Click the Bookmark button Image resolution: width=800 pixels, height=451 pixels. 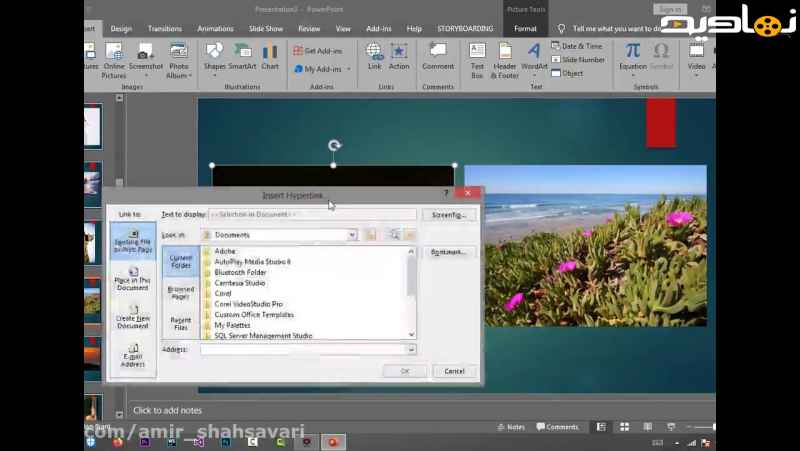click(447, 252)
